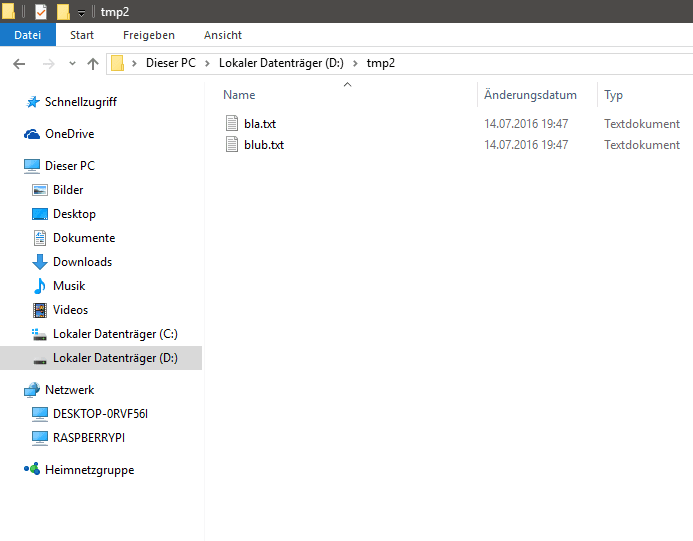Click bla.txt modification date 14.07.2016 19:47

tap(526, 124)
